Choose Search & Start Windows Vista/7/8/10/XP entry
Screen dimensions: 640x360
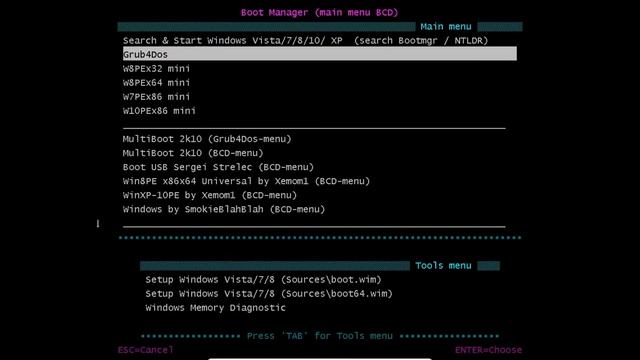305,40
